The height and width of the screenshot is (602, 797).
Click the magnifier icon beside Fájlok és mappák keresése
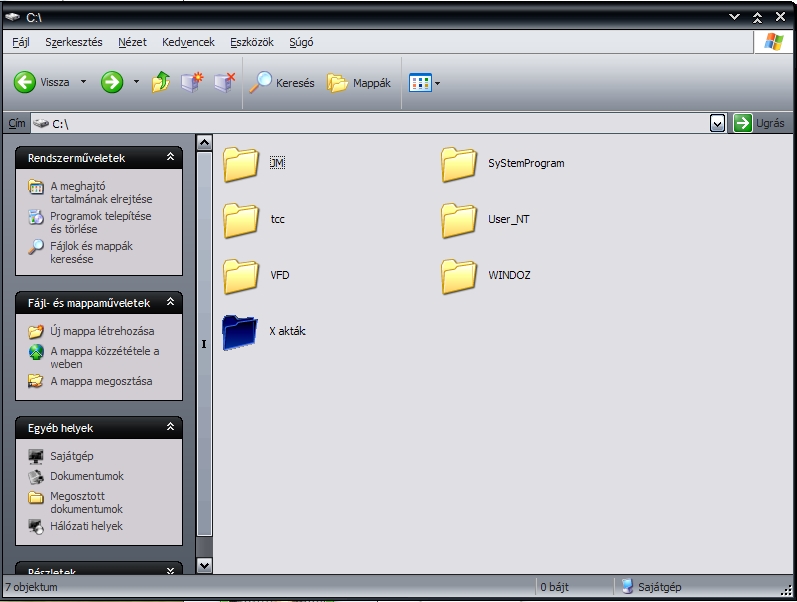click(x=36, y=247)
